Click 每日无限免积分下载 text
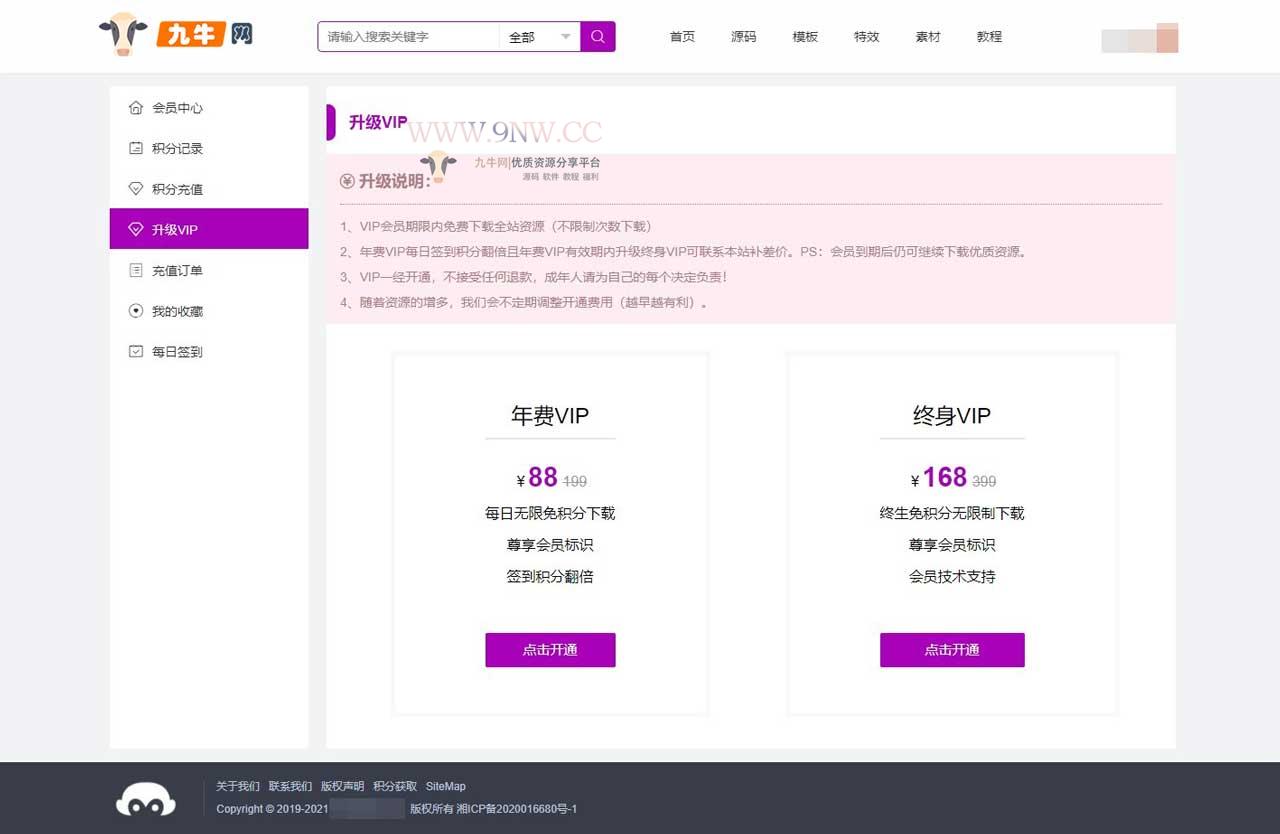The width and height of the screenshot is (1280, 834). point(550,513)
